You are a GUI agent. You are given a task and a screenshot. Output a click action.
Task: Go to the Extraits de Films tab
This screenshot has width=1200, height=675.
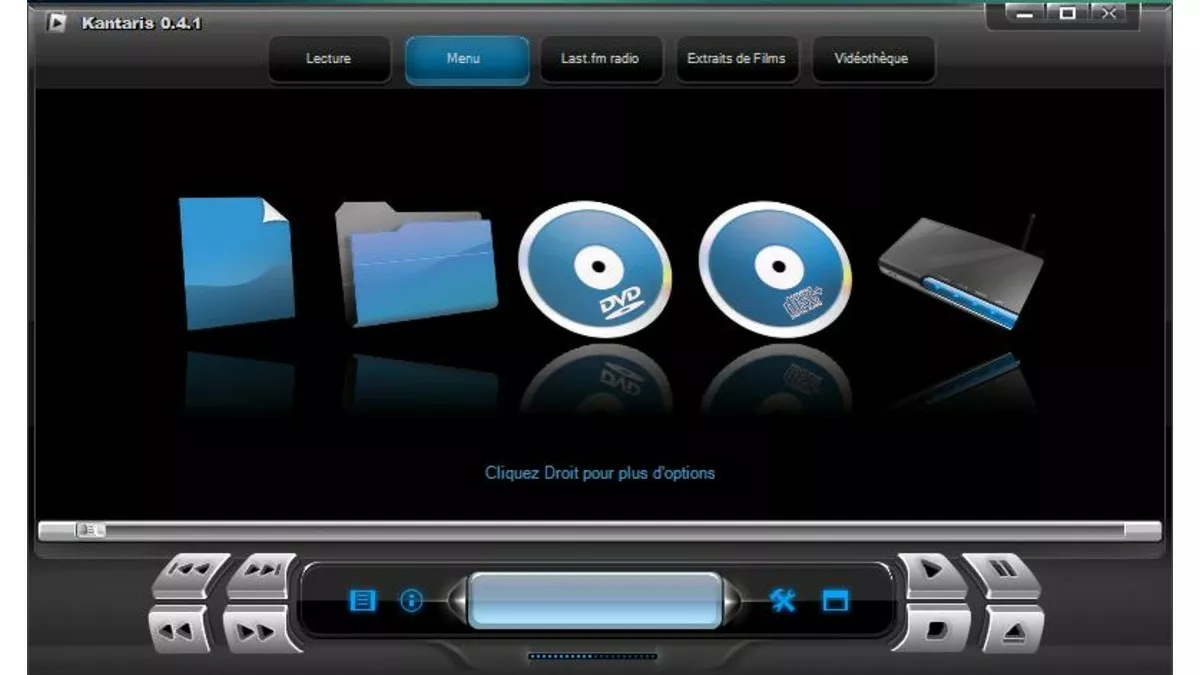(x=736, y=59)
